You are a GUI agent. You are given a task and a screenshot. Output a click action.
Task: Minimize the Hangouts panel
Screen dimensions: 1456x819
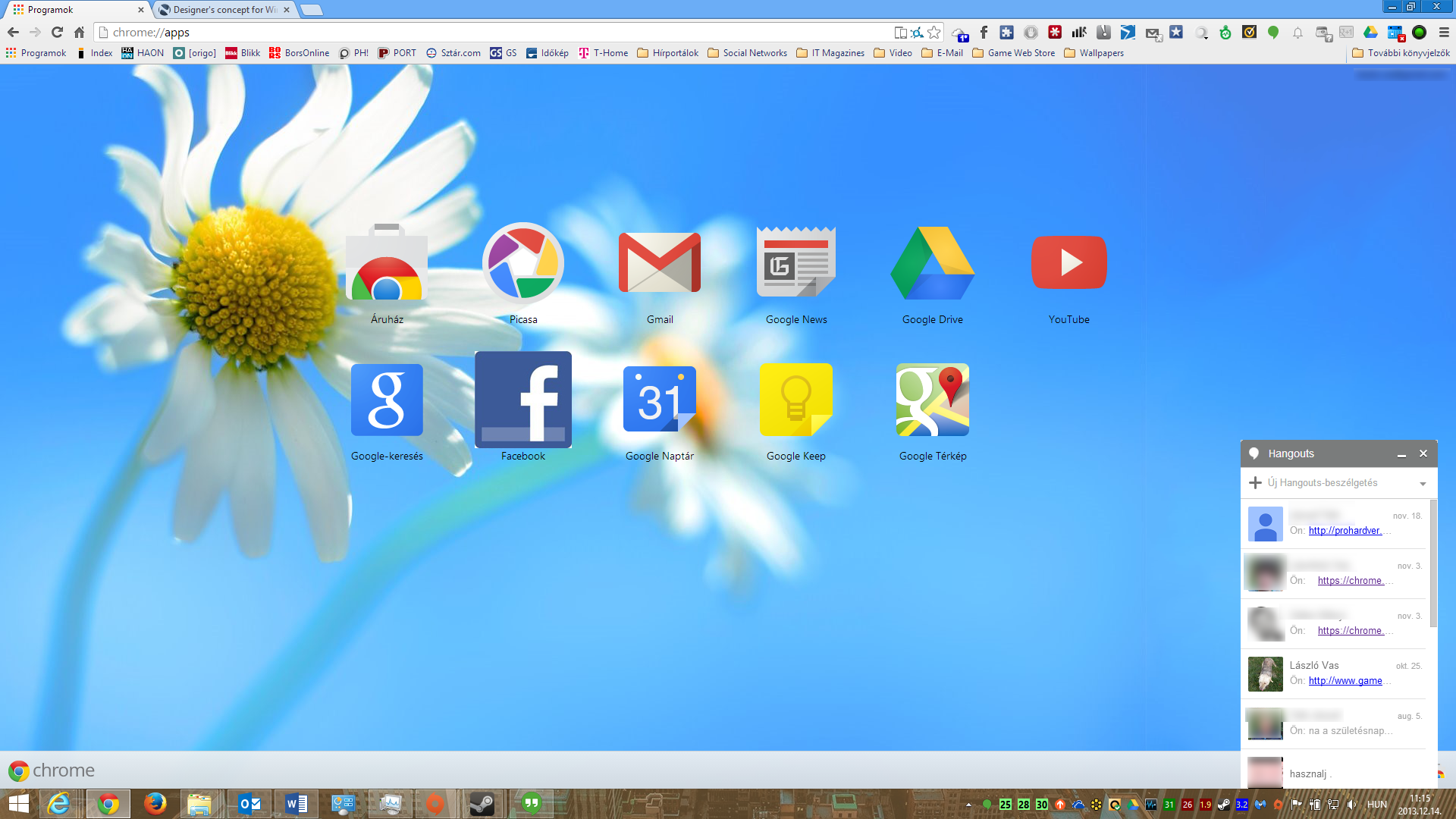[1401, 454]
